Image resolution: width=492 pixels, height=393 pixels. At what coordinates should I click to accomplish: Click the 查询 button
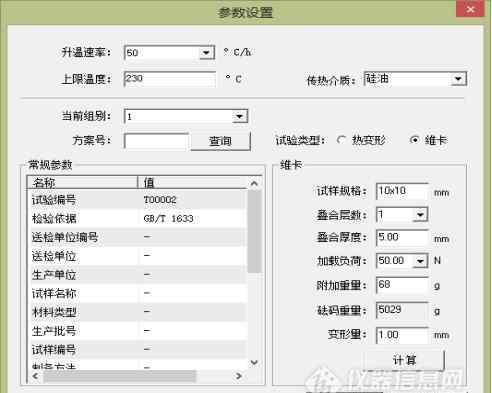click(x=220, y=141)
